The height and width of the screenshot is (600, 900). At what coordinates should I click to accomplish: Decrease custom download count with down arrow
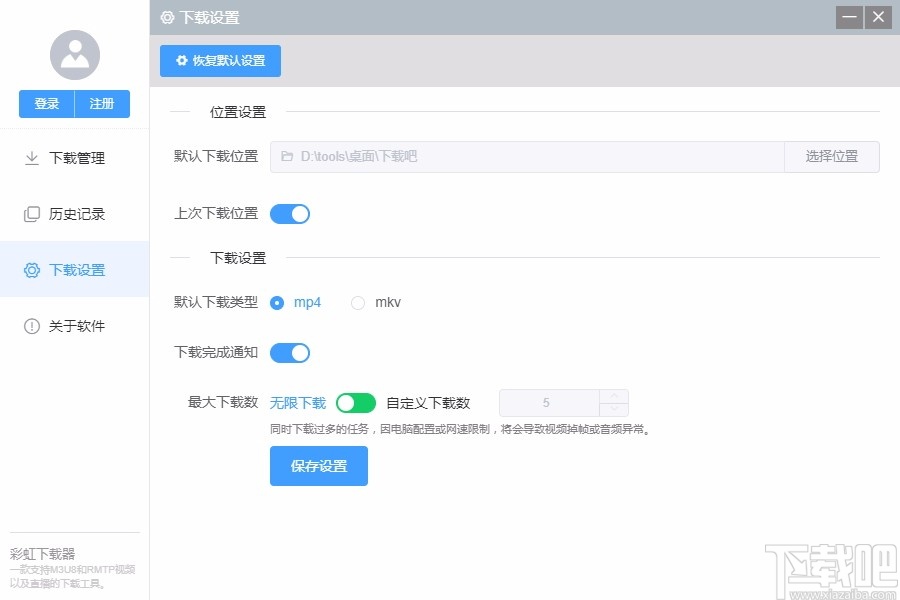(613, 408)
